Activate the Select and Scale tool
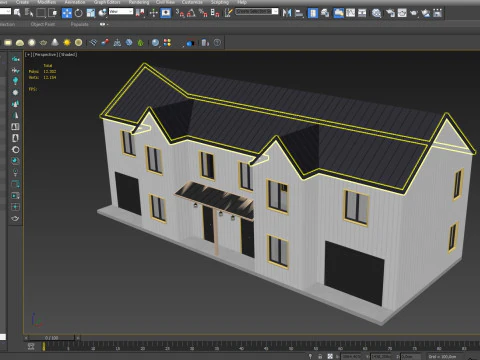480x360 pixels. point(91,13)
